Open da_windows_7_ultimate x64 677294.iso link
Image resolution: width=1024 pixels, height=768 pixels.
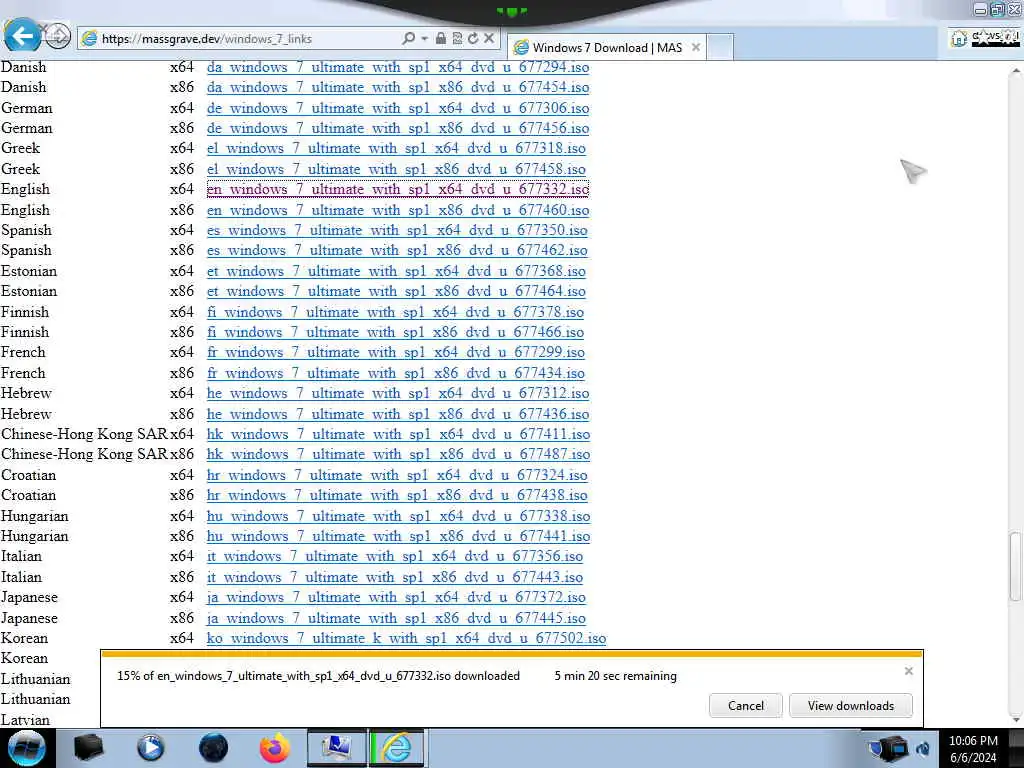point(398,67)
